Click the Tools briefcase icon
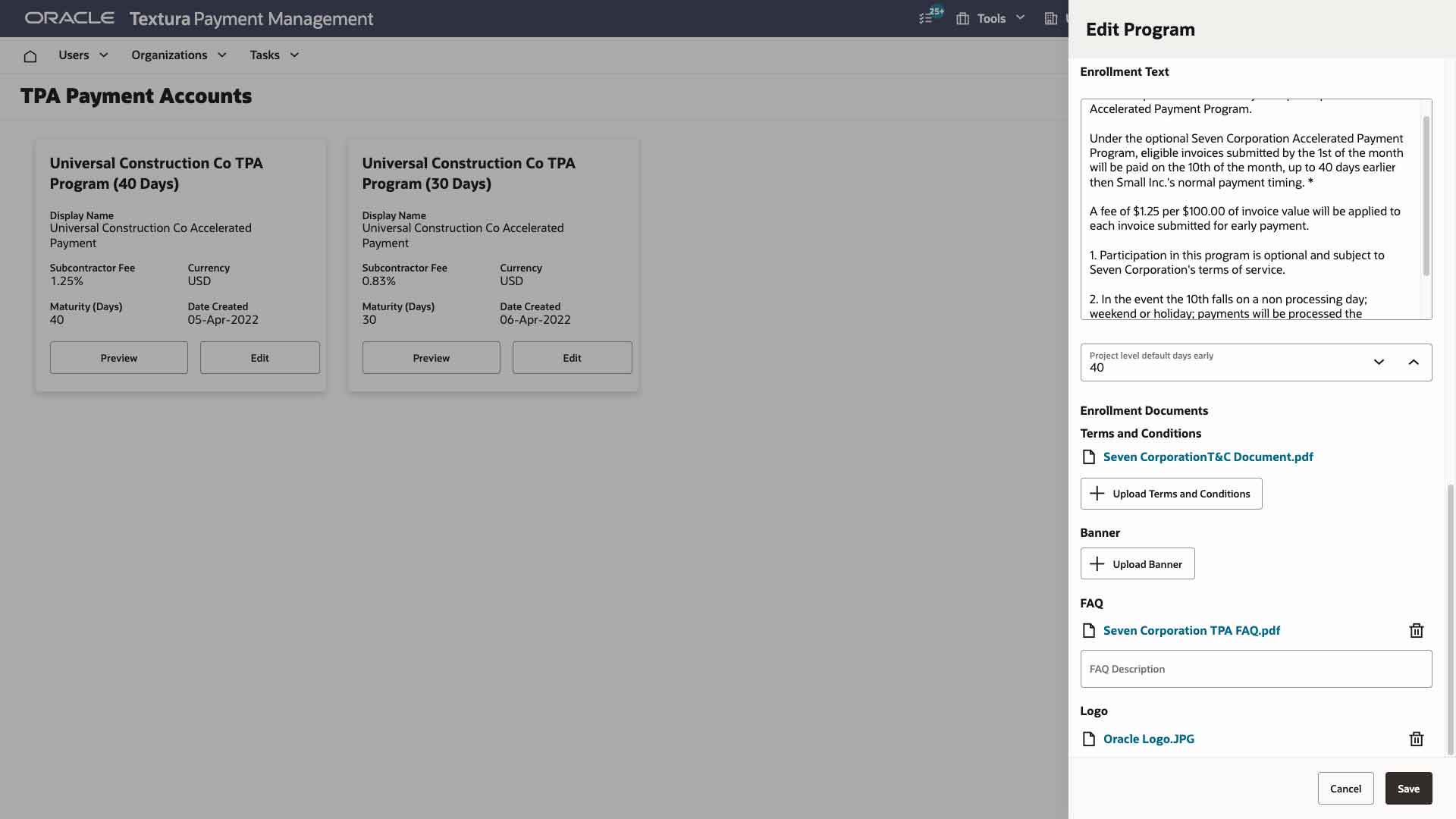This screenshot has height=819, width=1456. click(x=962, y=18)
